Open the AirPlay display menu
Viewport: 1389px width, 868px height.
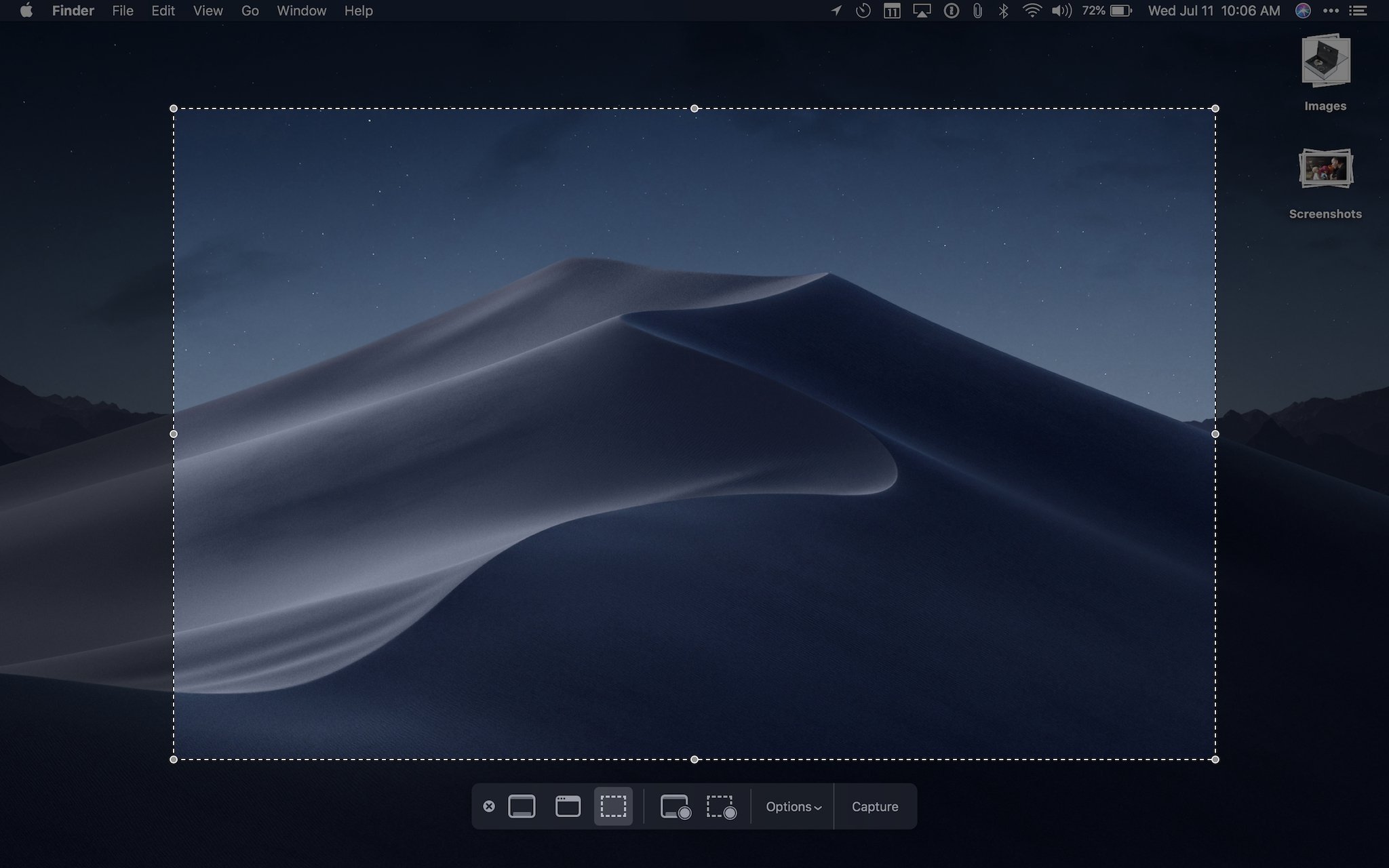pos(922,11)
